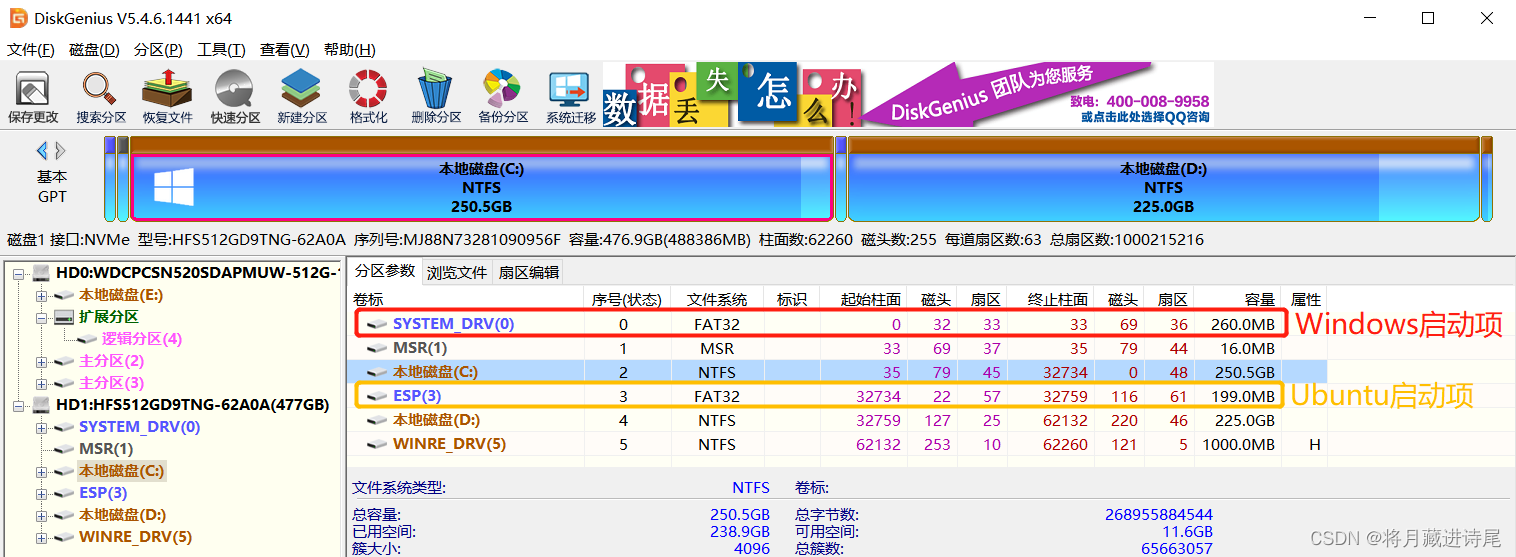
Task: Click the DiskGenius logo in the title bar
Action: (x=18, y=18)
